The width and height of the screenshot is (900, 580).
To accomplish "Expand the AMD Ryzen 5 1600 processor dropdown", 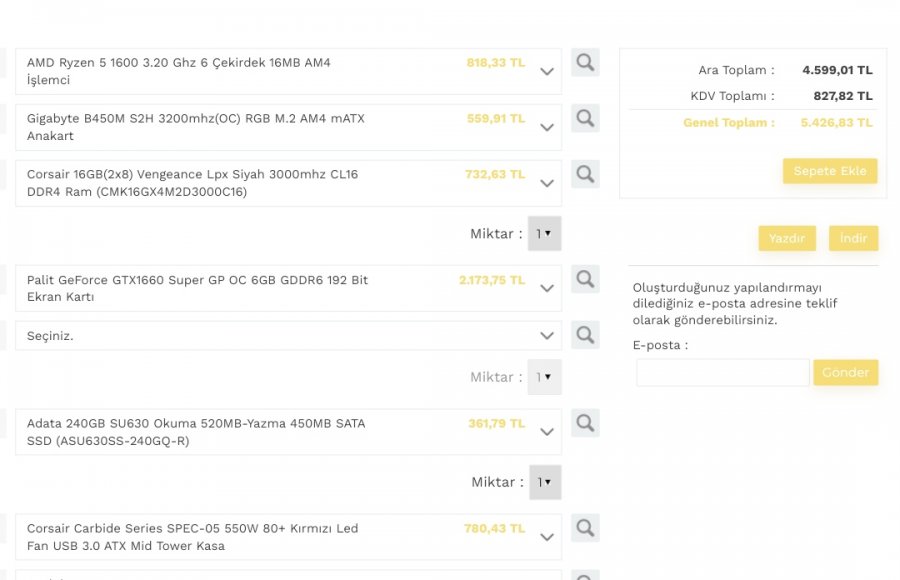I will pos(546,72).
